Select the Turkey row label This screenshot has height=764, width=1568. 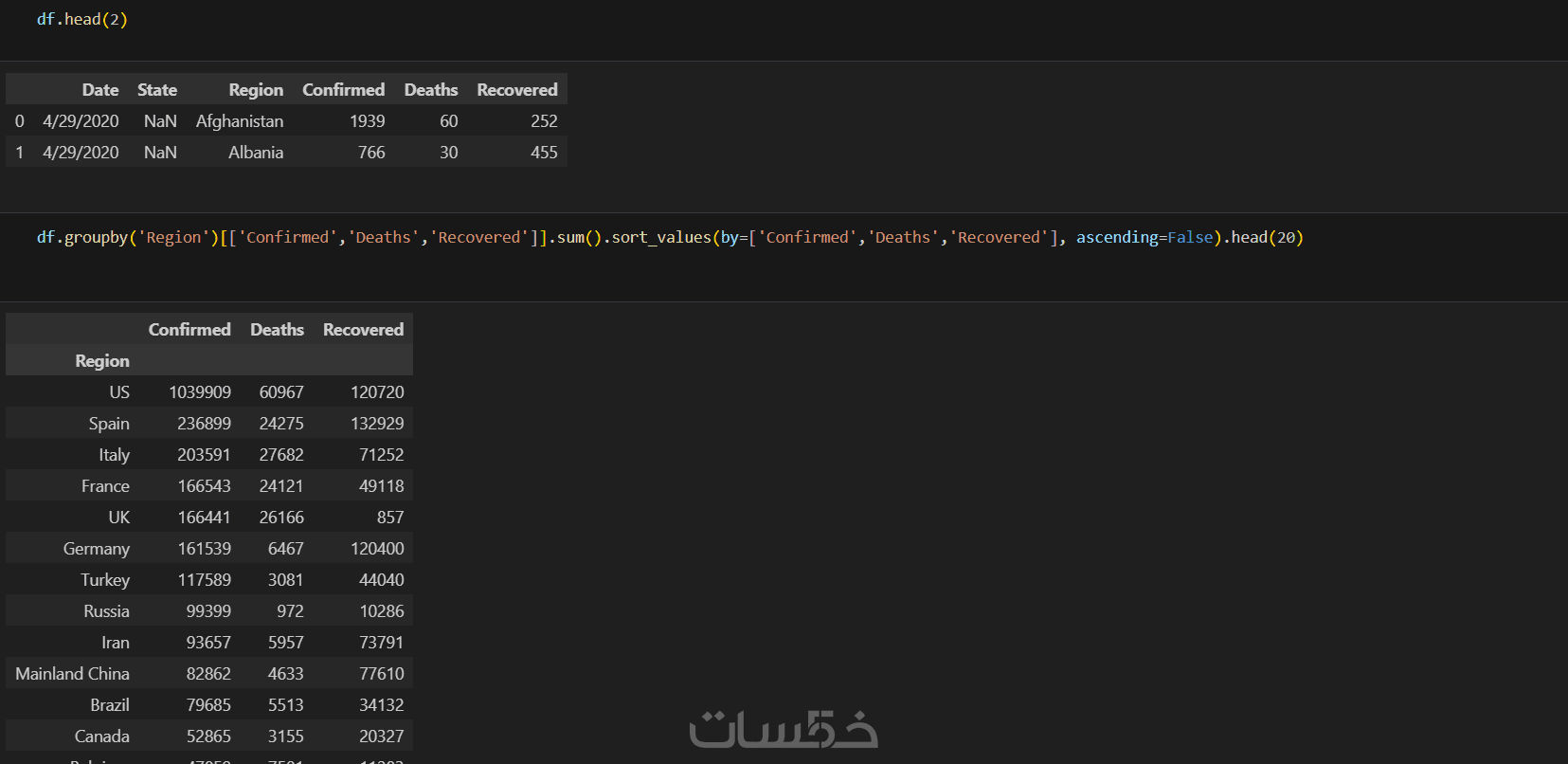point(105,580)
